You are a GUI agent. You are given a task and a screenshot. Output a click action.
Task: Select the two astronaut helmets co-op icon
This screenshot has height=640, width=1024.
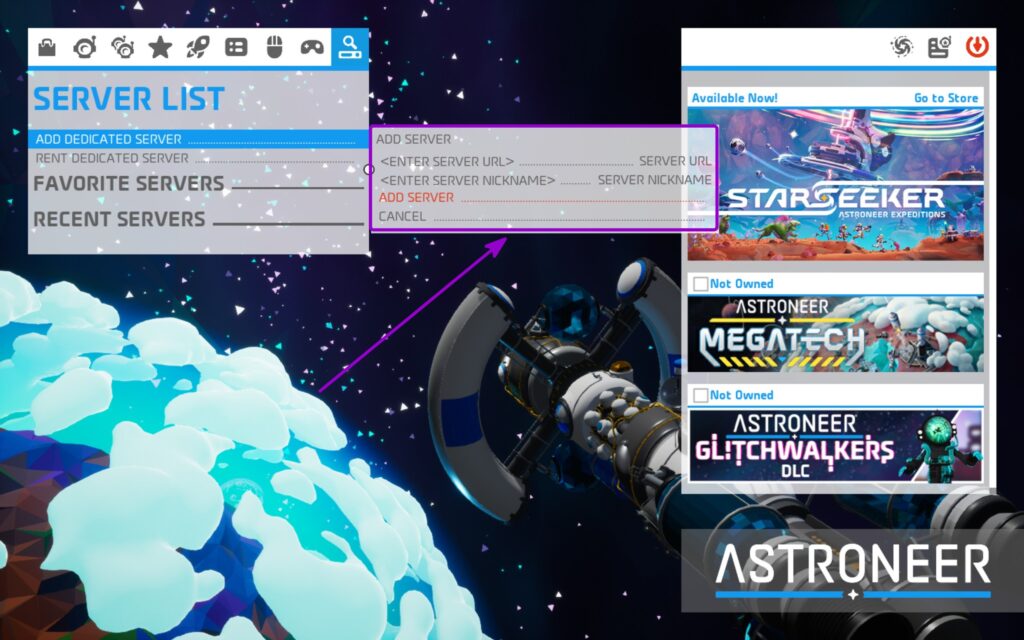(122, 47)
